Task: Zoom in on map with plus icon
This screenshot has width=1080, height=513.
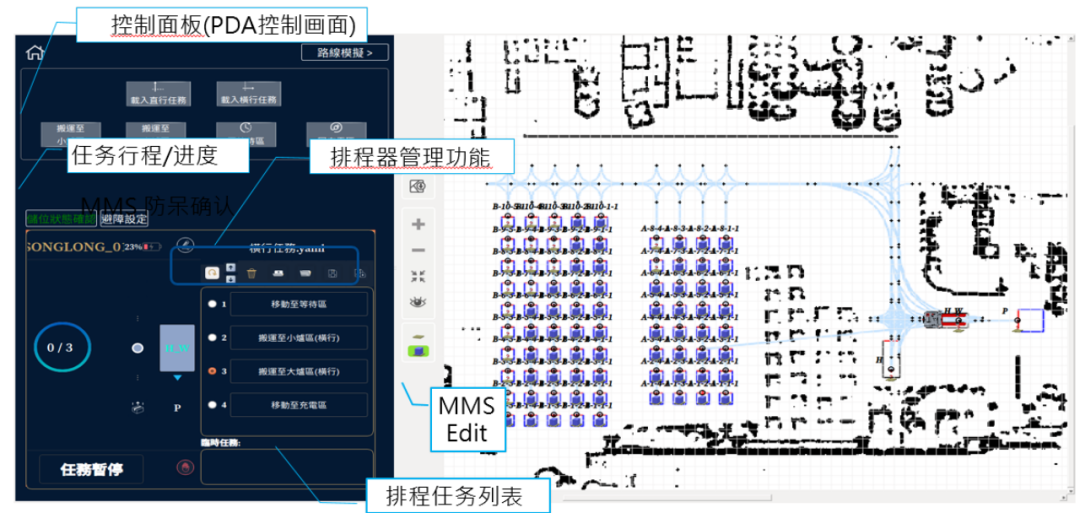Action: (419, 224)
